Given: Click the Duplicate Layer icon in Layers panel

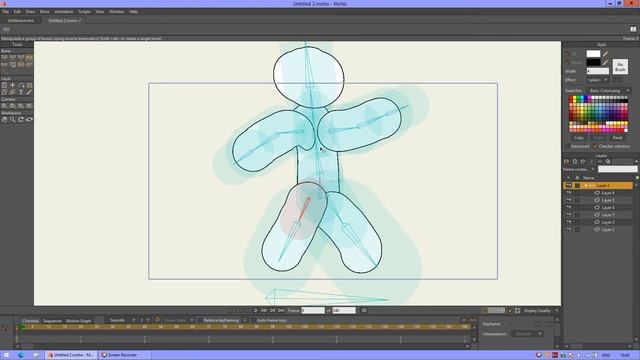Looking at the screenshot, I should point(575,162).
